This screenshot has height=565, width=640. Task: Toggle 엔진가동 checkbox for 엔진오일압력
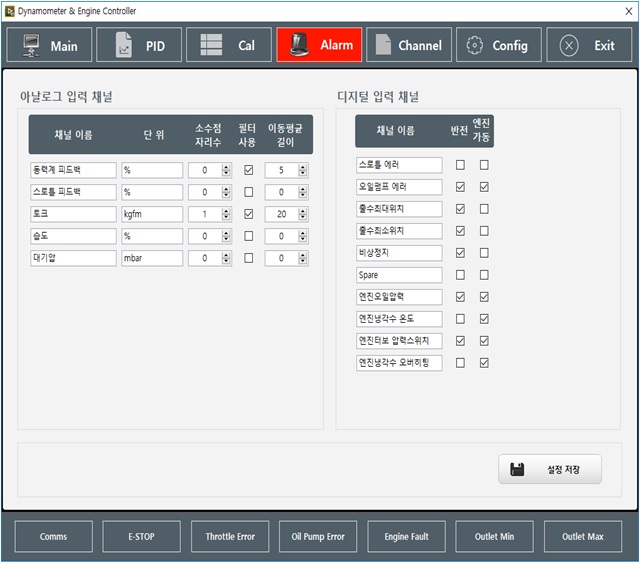click(x=484, y=297)
